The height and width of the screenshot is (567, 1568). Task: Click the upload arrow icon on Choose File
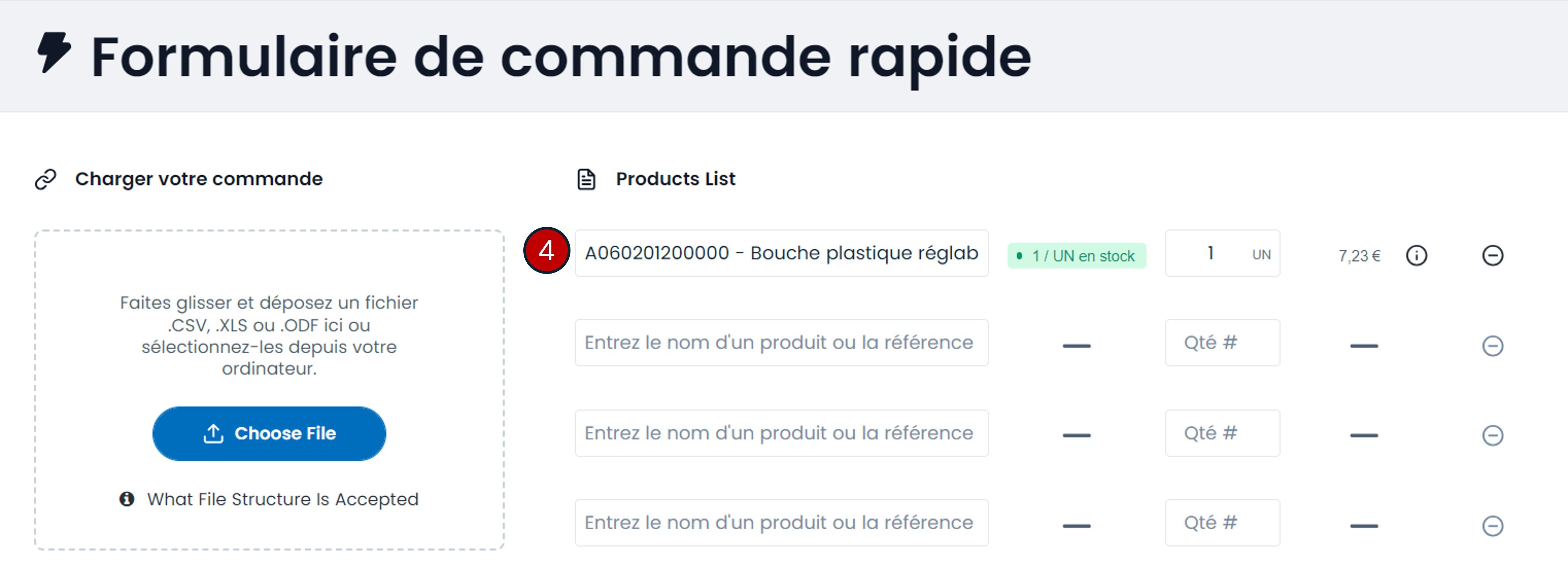(212, 433)
